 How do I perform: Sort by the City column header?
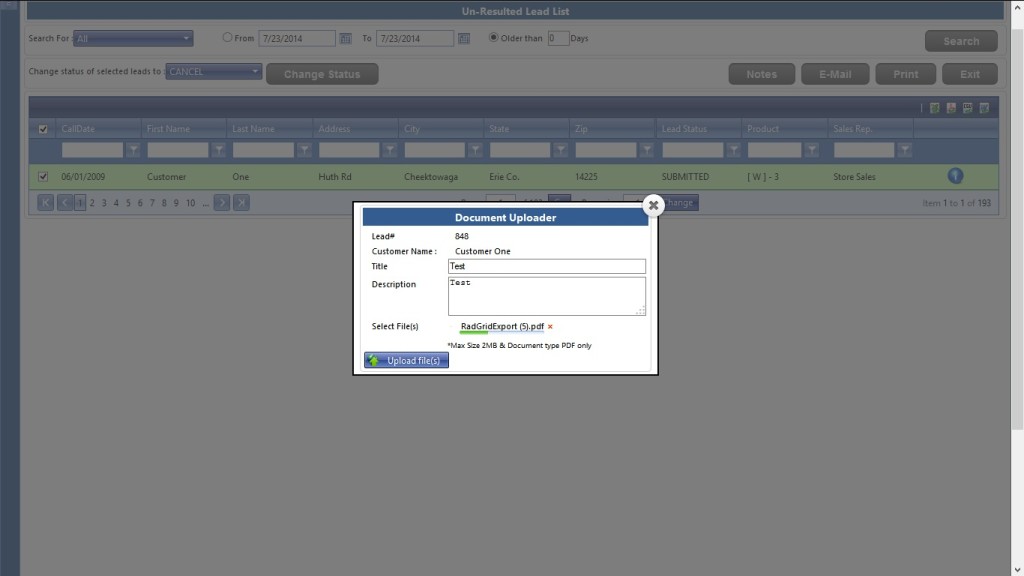coord(412,129)
